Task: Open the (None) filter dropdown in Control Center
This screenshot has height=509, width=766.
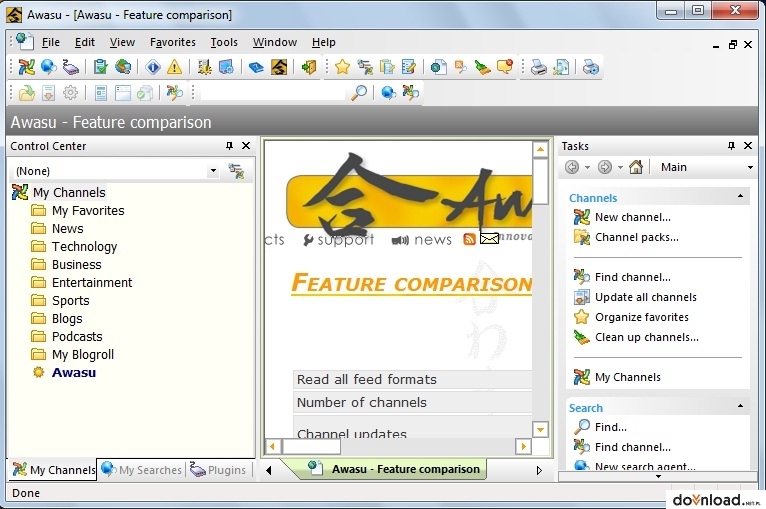Action: [213, 171]
